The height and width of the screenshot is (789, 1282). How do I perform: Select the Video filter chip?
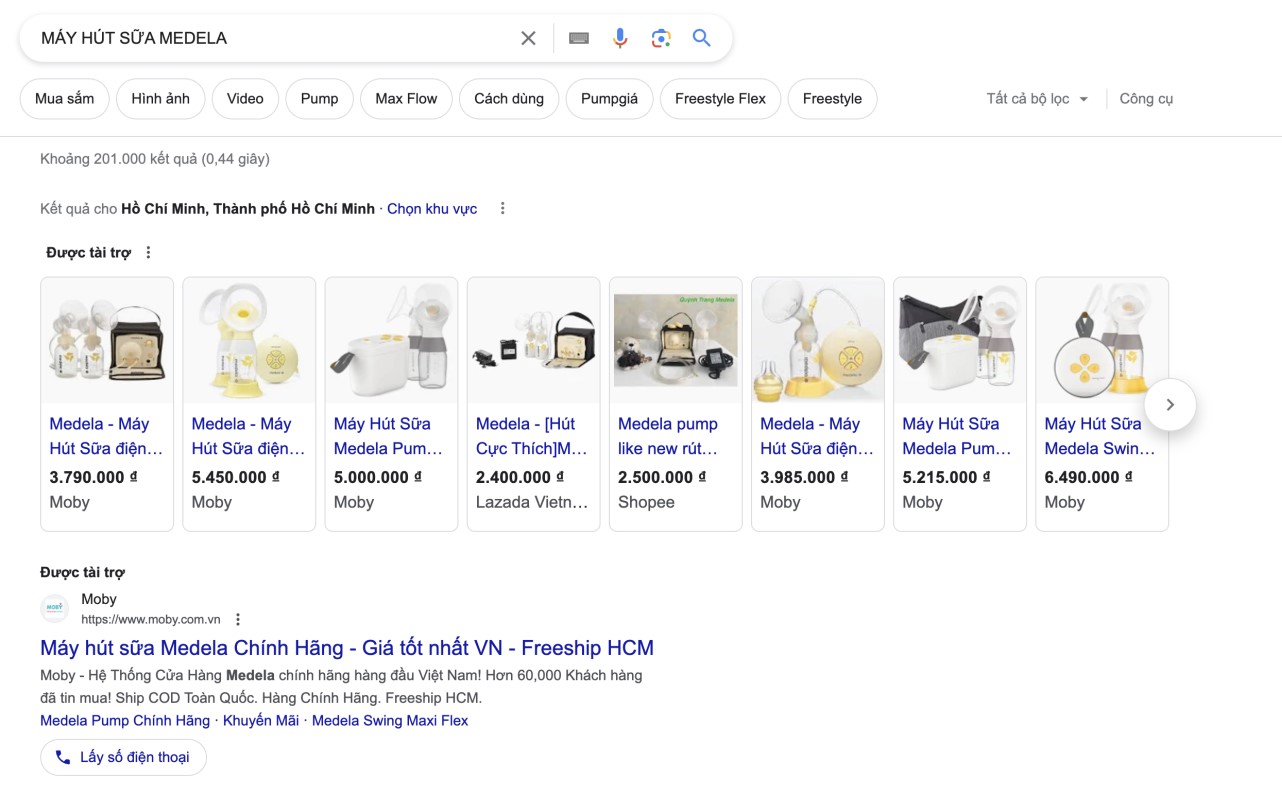(x=245, y=99)
